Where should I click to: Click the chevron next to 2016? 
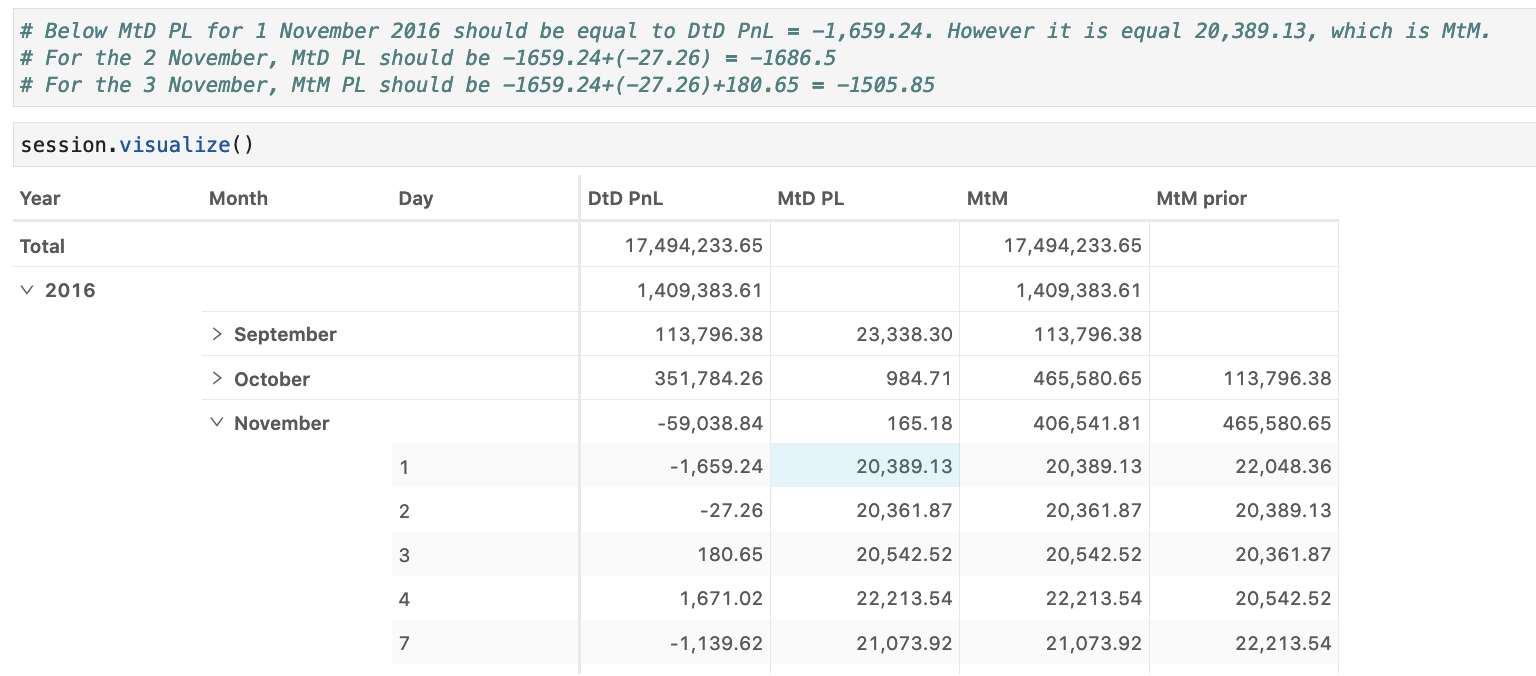25,290
